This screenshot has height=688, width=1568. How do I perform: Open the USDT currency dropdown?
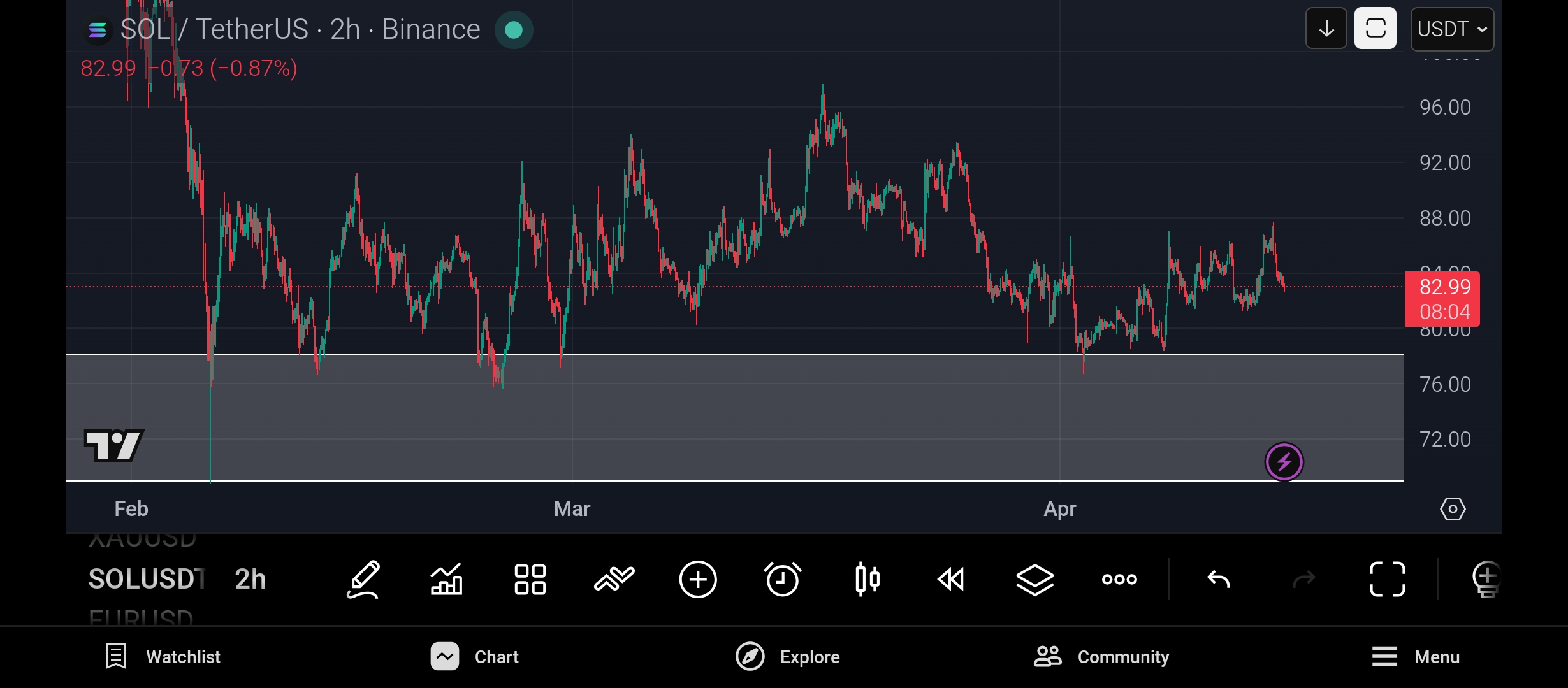[1453, 29]
